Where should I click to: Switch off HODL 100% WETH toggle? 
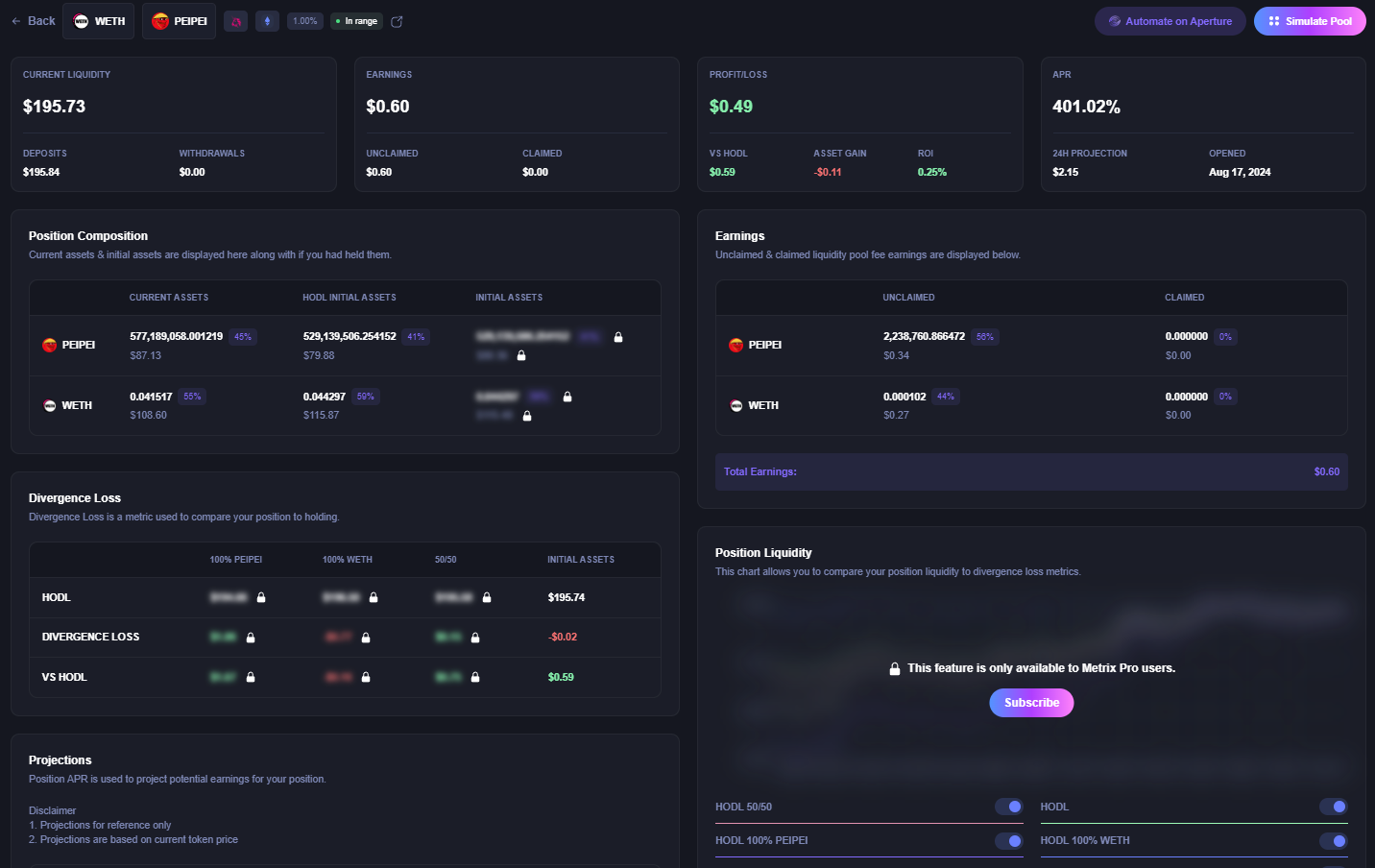(1333, 841)
